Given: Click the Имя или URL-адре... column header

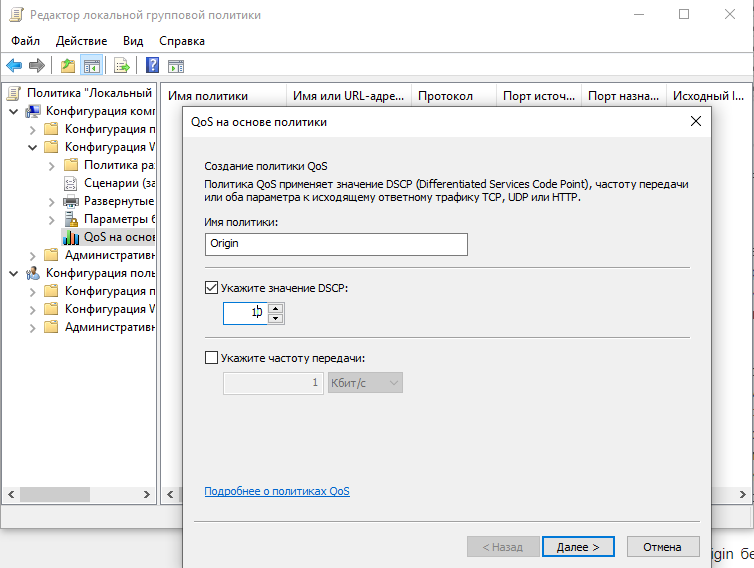Looking at the screenshot, I should [349, 96].
